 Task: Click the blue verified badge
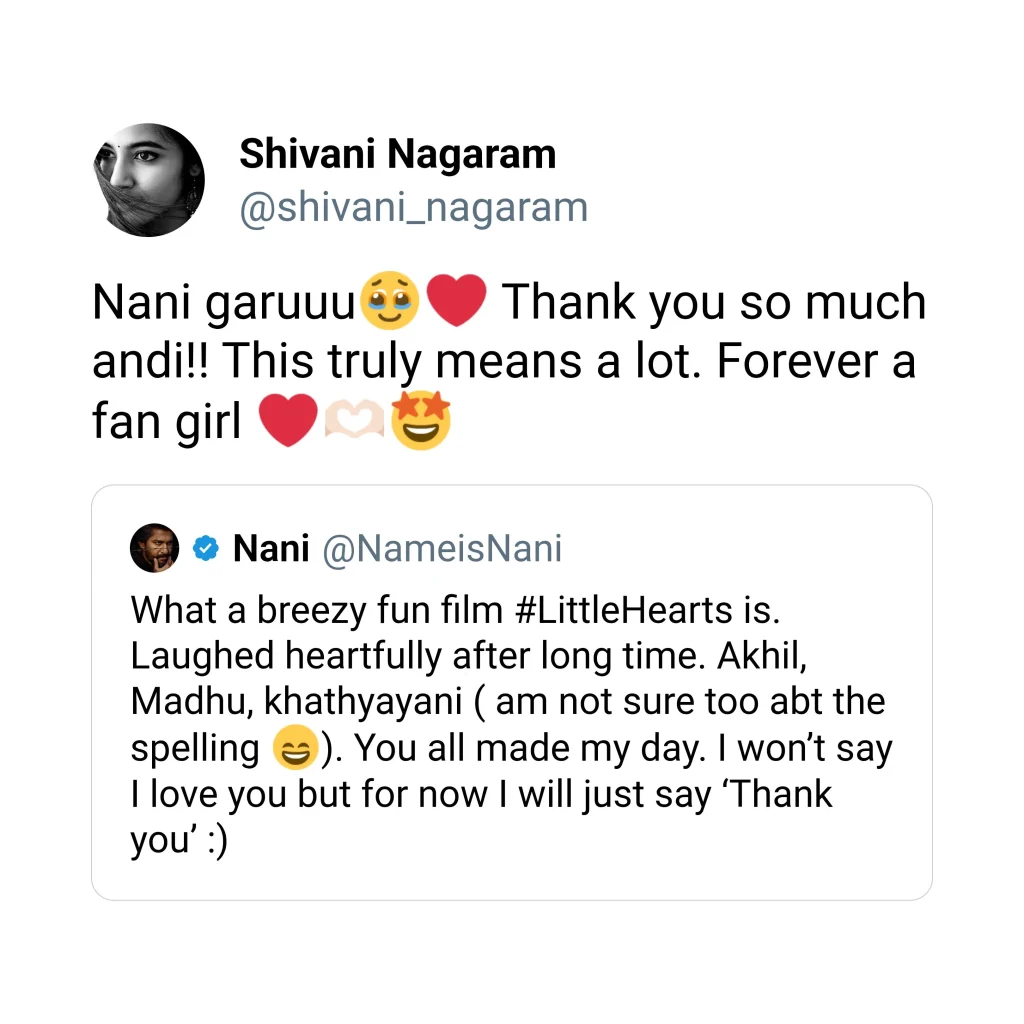[x=205, y=548]
